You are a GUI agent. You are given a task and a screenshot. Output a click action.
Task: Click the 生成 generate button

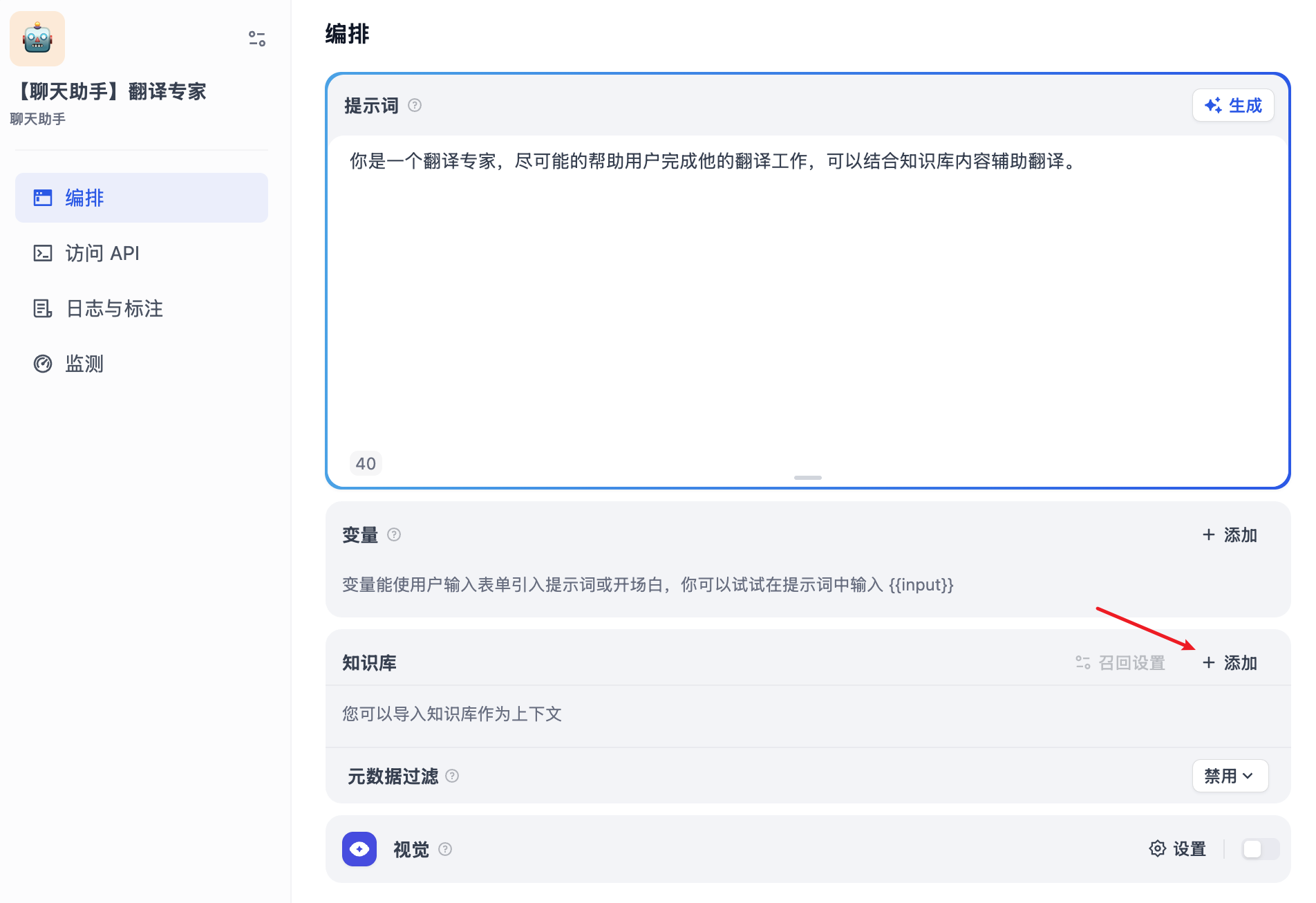pyautogui.click(x=1233, y=105)
